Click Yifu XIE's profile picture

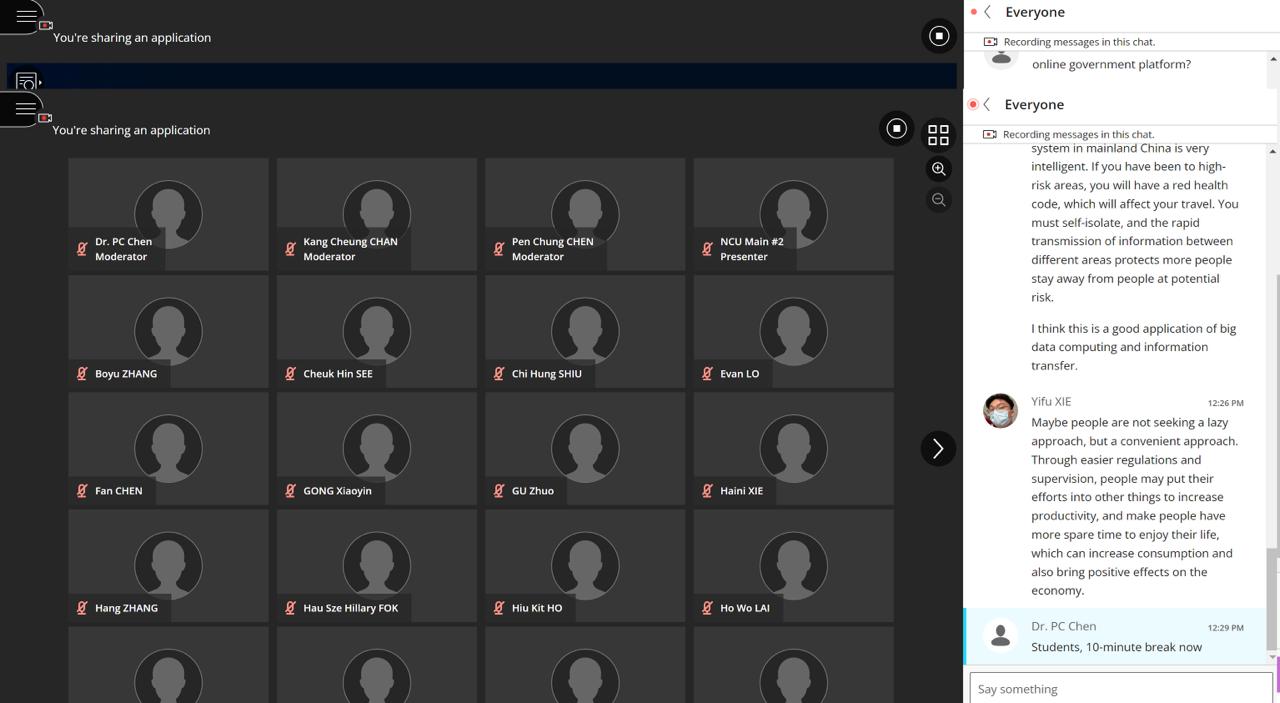pyautogui.click(x=1000, y=411)
